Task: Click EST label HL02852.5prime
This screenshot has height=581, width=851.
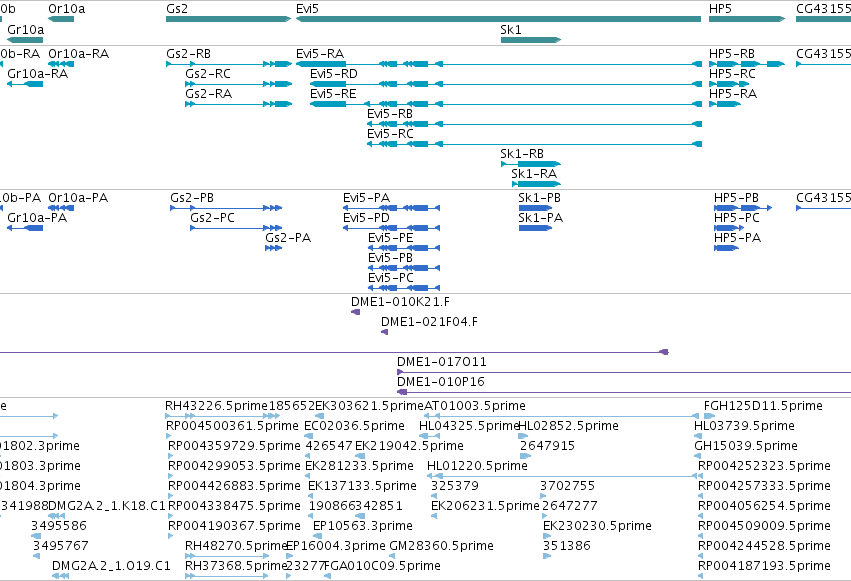Action: [x=569, y=426]
